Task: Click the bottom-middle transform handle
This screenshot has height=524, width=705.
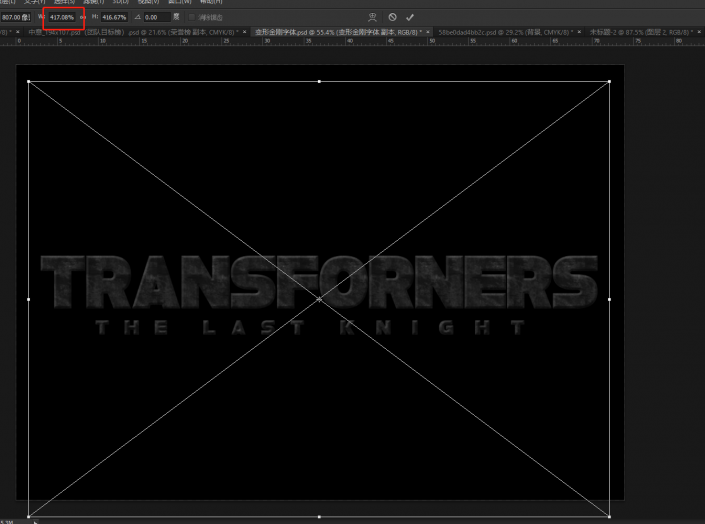Action: (x=319, y=516)
